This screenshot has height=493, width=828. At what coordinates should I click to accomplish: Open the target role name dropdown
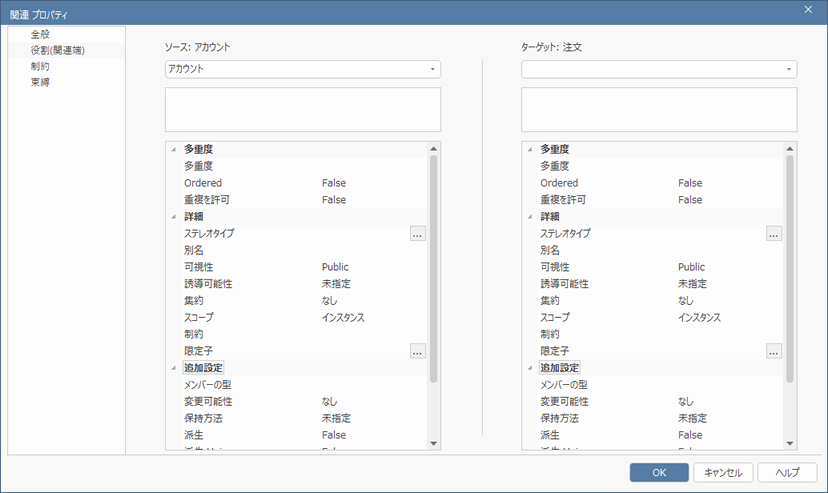[x=789, y=69]
